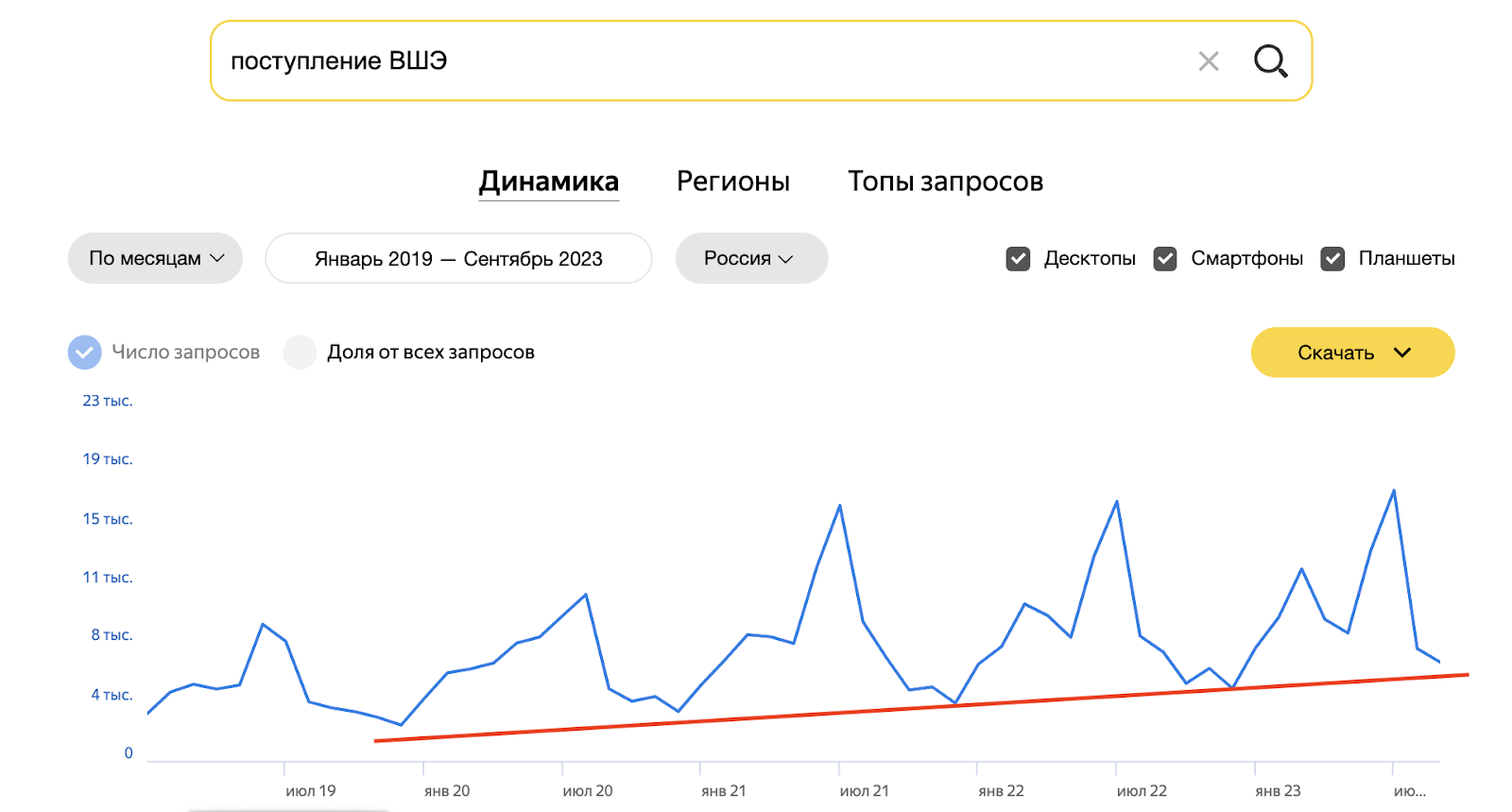Viewport: 1512px width, 812px height.
Task: Click the "июл 22" x-axis label
Action: coord(1142,791)
